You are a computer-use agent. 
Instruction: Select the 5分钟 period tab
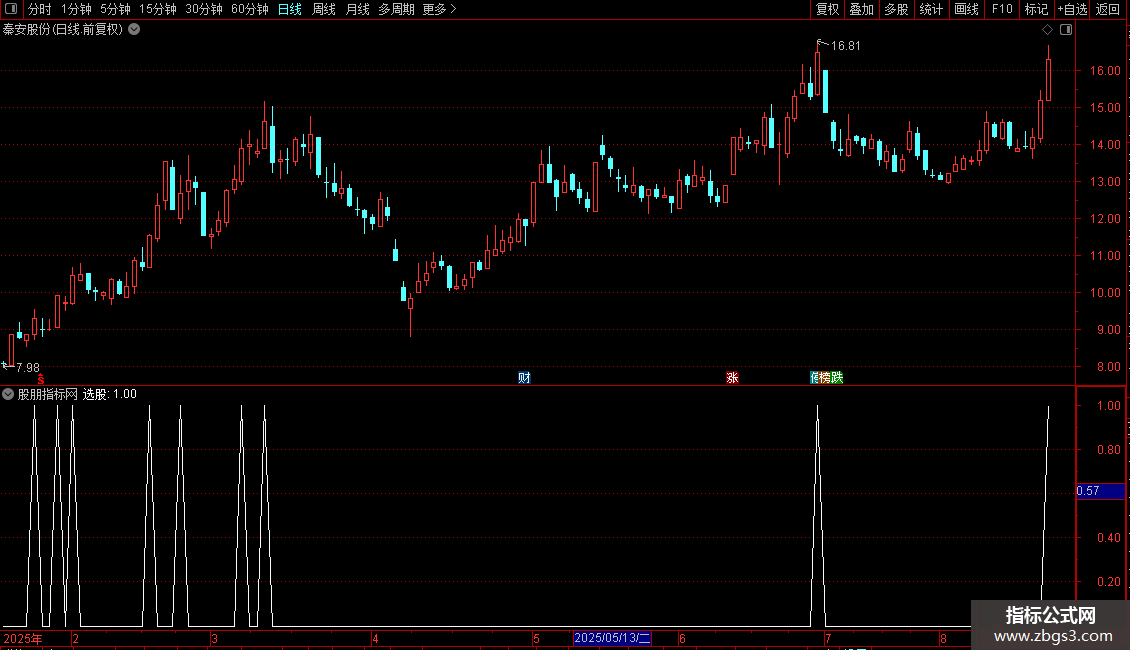[115, 9]
